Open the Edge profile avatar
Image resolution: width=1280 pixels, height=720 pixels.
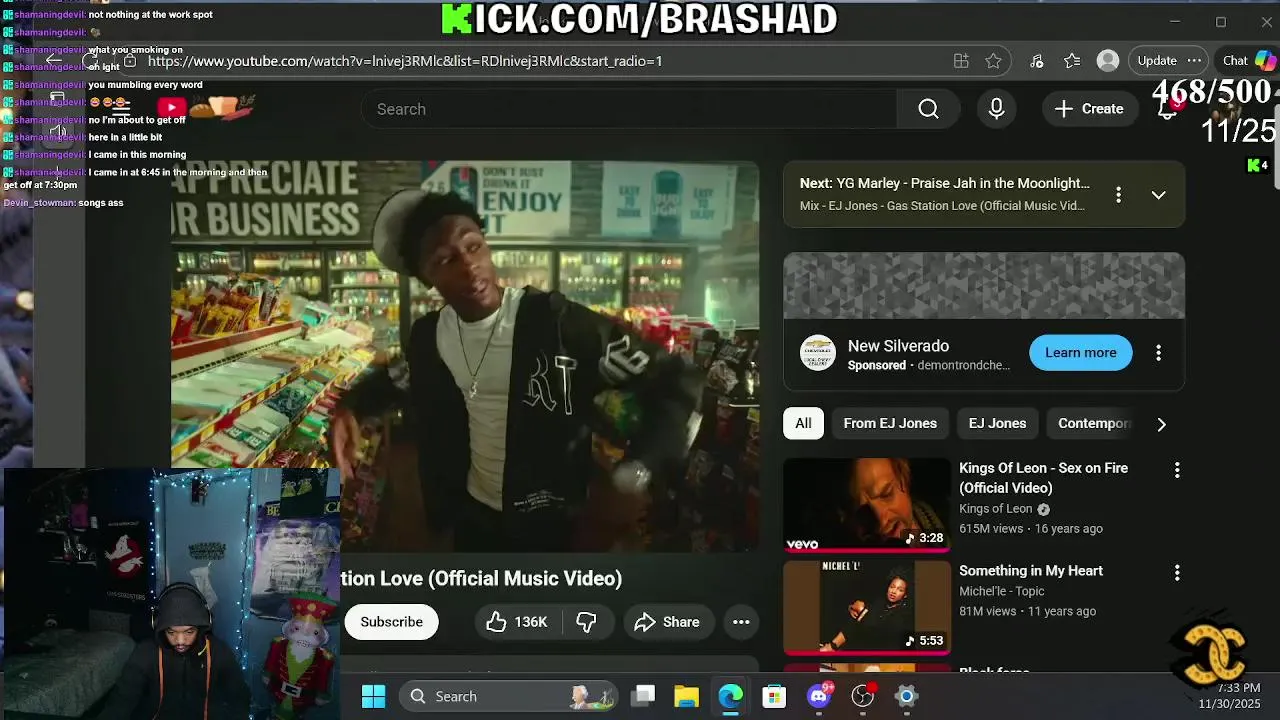click(x=1107, y=61)
